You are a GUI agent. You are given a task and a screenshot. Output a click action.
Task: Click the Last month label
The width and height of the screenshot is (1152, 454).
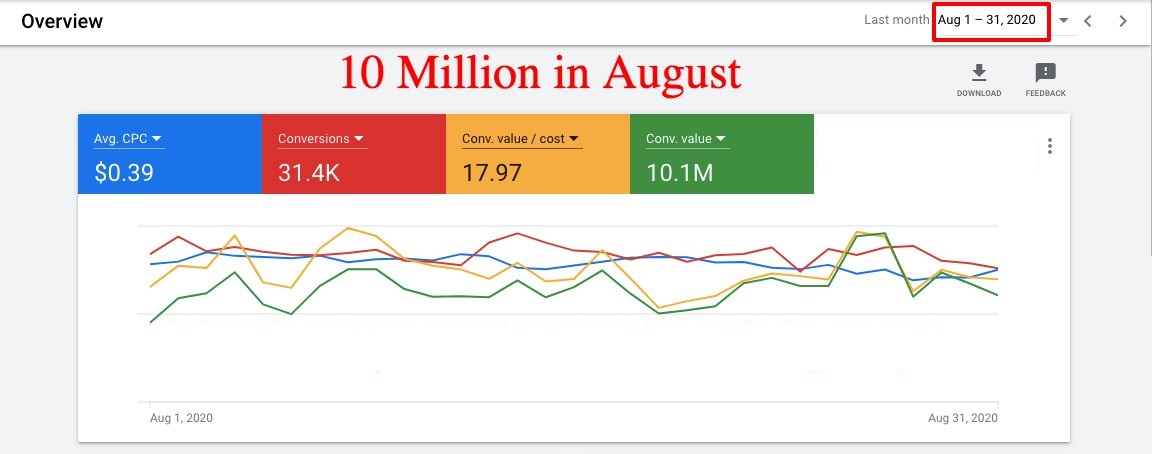(896, 20)
